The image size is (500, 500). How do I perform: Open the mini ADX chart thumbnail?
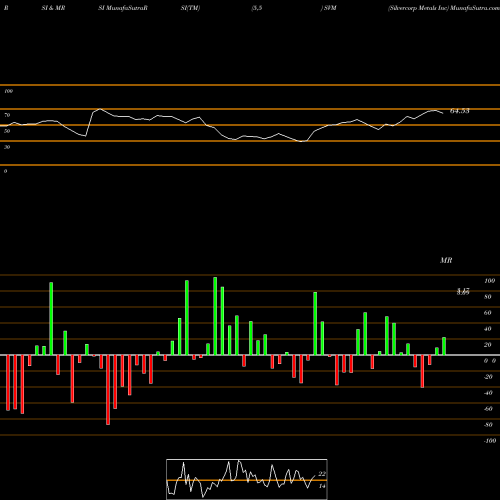pos(247,479)
